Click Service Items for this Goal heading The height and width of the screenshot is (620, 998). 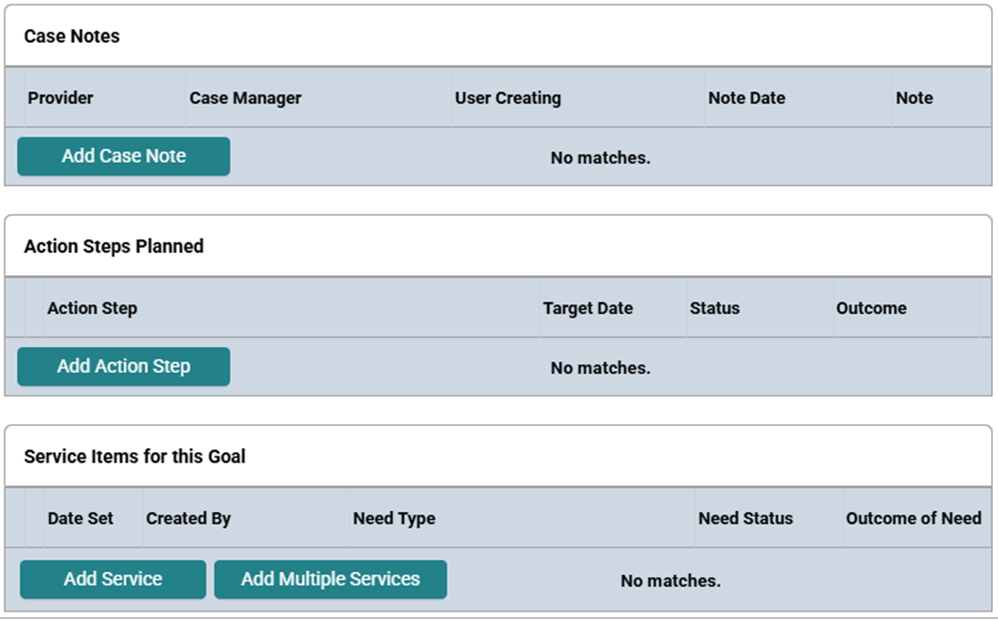click(134, 456)
